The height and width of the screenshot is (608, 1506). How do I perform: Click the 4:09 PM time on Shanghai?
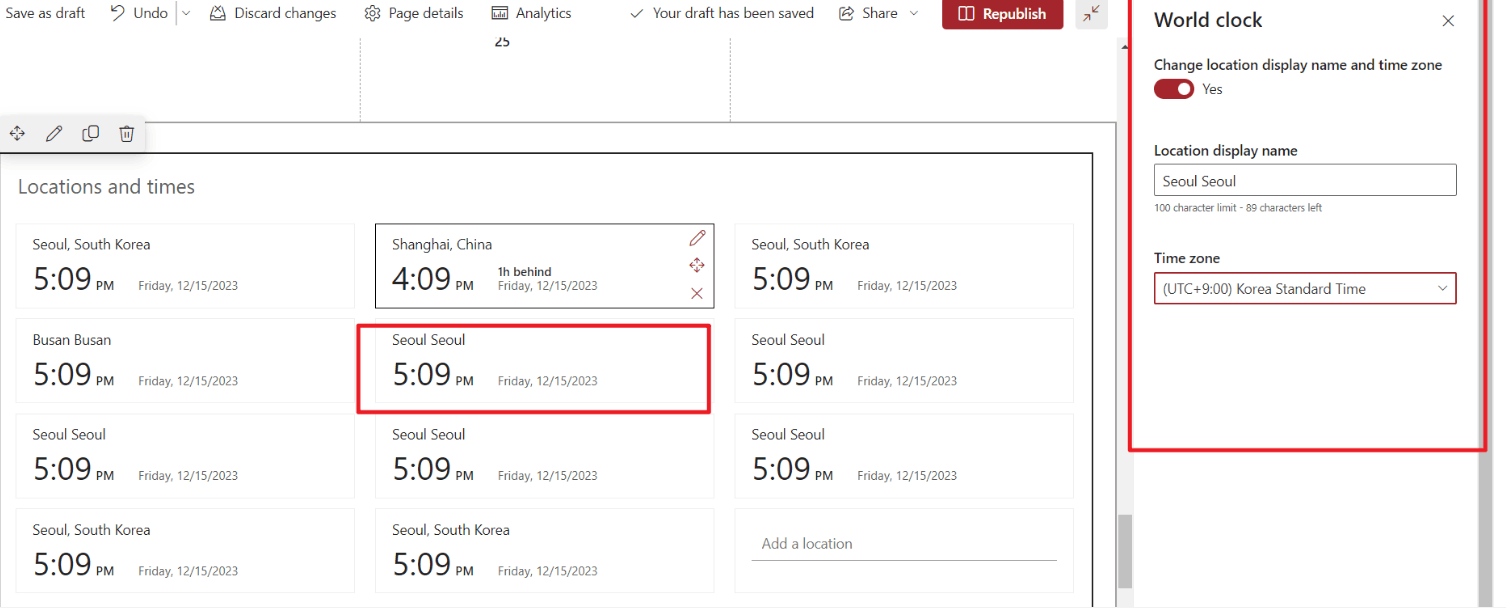click(x=432, y=278)
